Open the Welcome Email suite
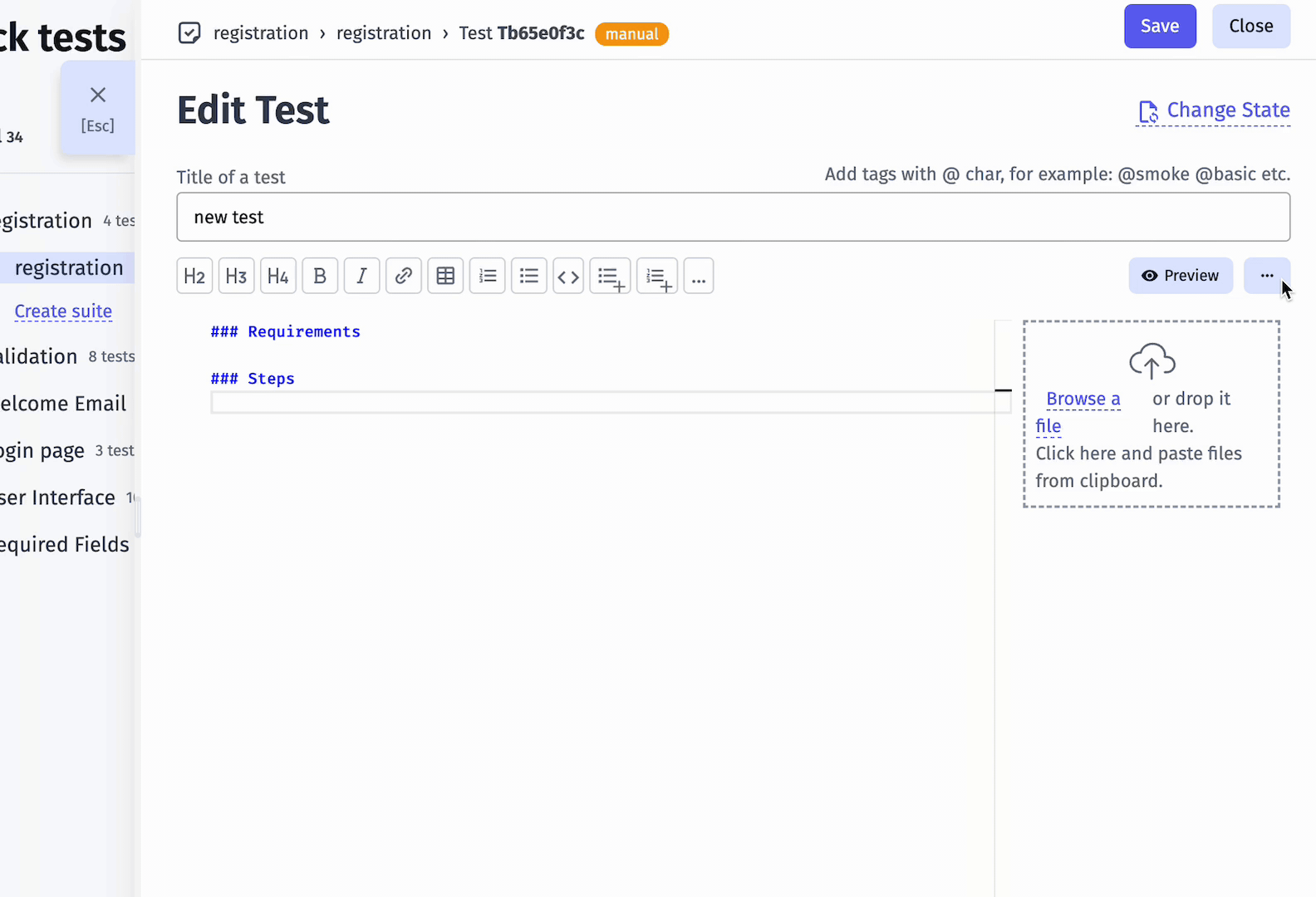This screenshot has width=1316, height=897. 63,404
